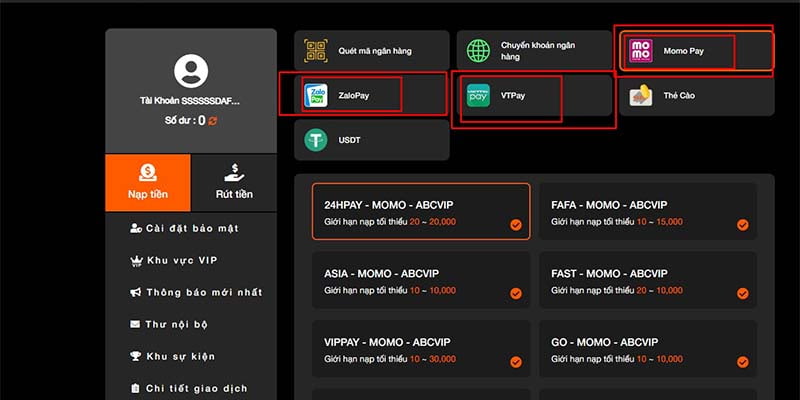Click the user profile avatar

[x=190, y=71]
